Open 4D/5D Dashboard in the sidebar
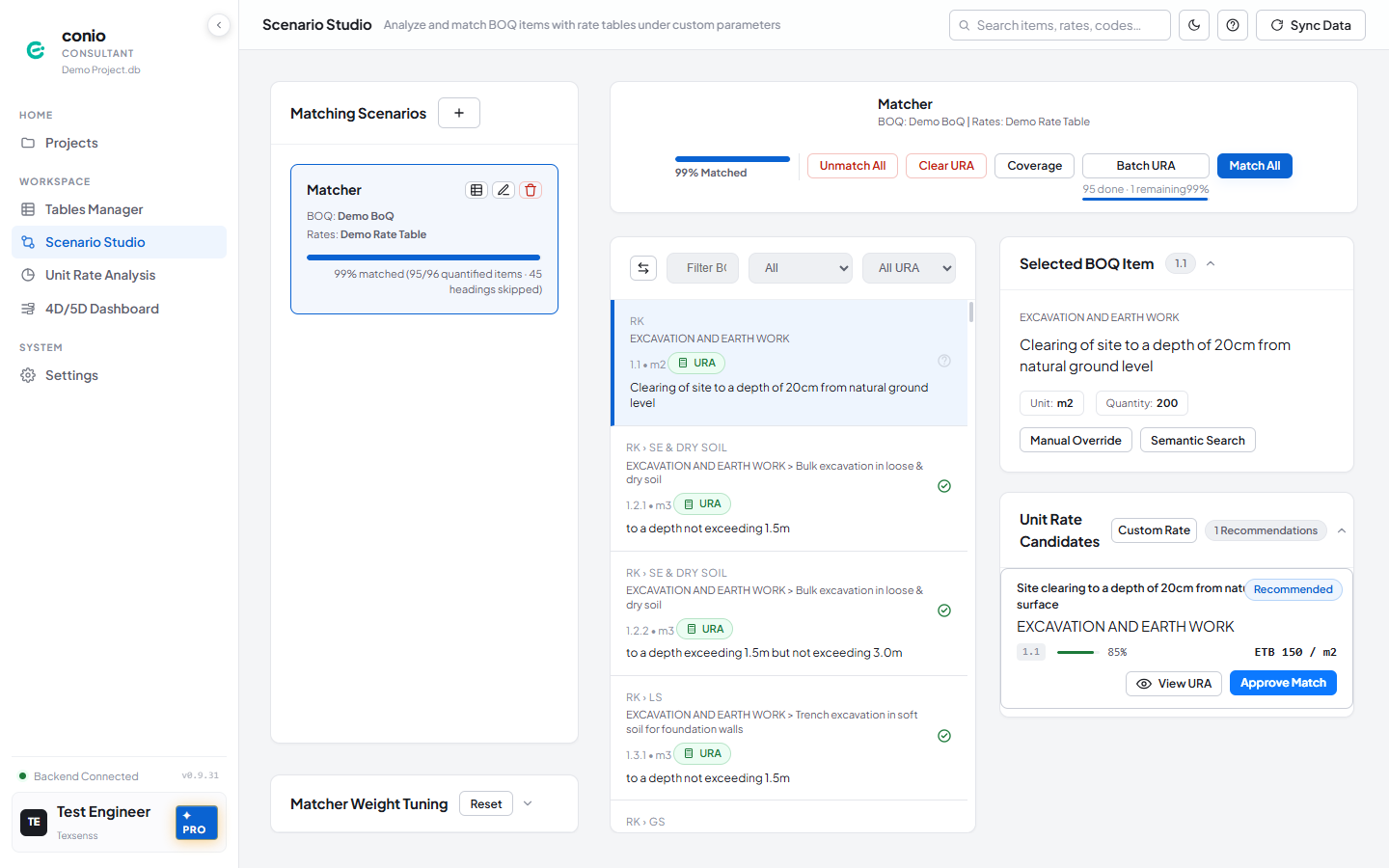This screenshot has width=1389, height=868. (119, 309)
